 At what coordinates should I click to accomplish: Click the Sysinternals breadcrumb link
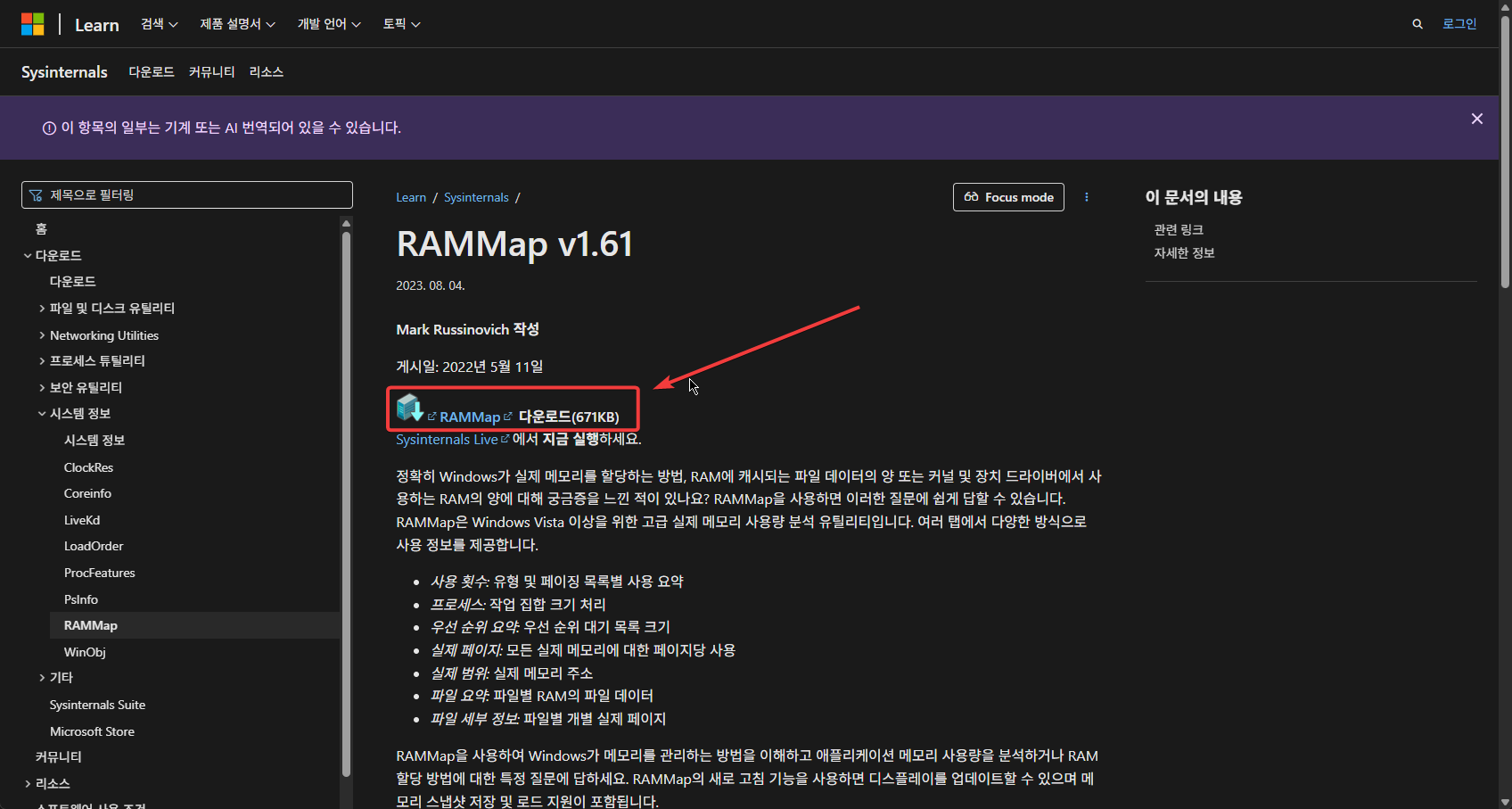(x=476, y=197)
